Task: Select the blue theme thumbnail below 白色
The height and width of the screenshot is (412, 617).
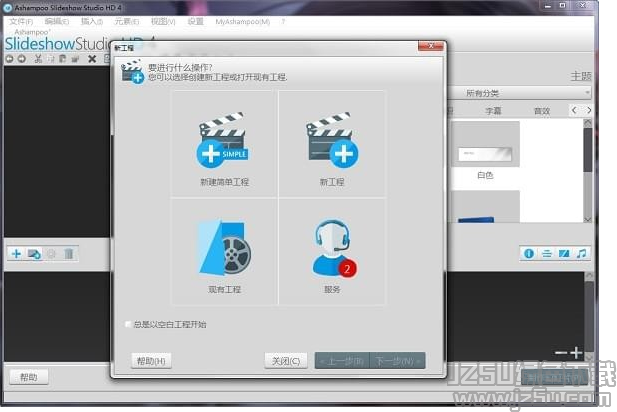Action: [485, 207]
